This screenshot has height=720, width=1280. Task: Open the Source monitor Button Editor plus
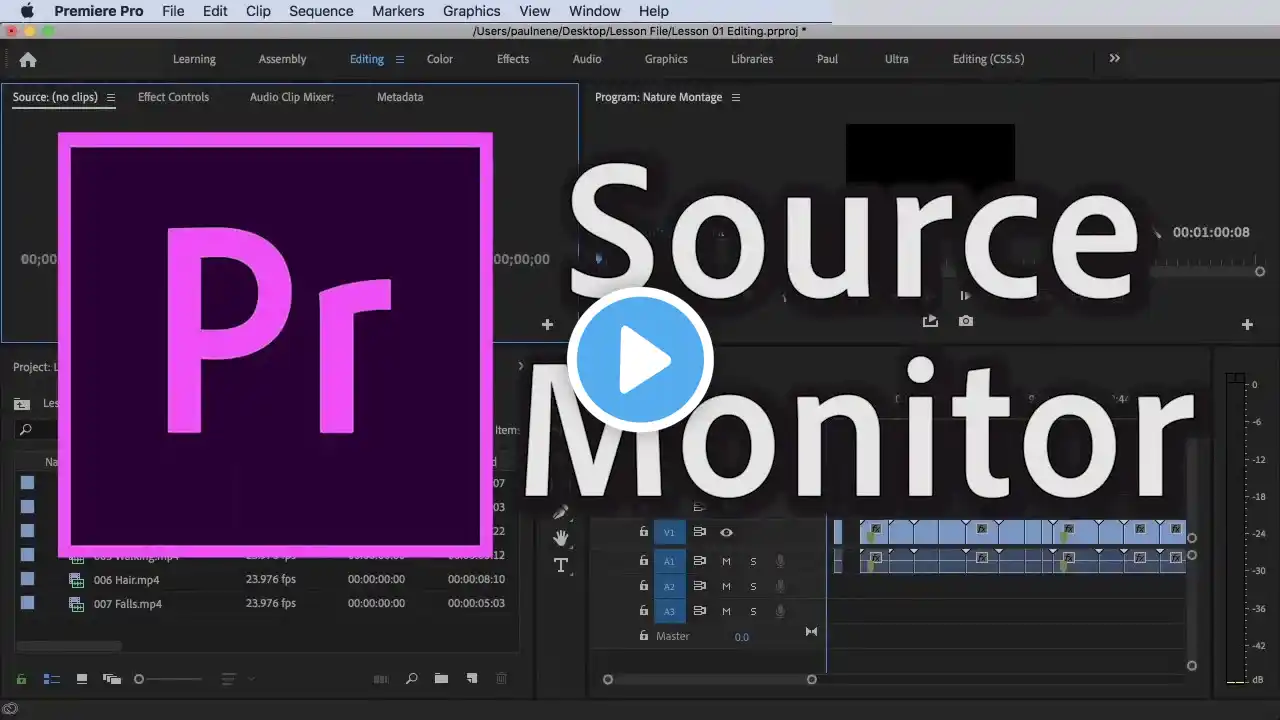pyautogui.click(x=547, y=324)
